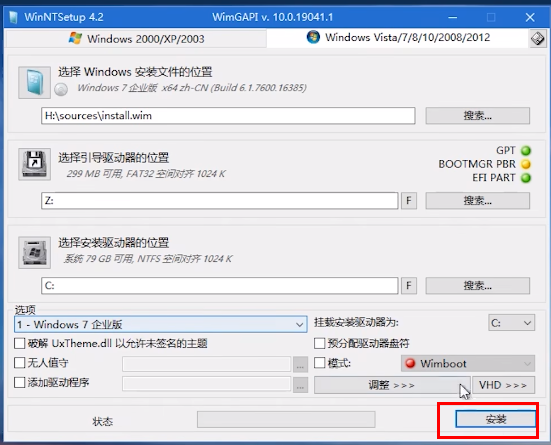Click 搜索 button for boot drive
Screen dimensions: 551x445
(478, 201)
